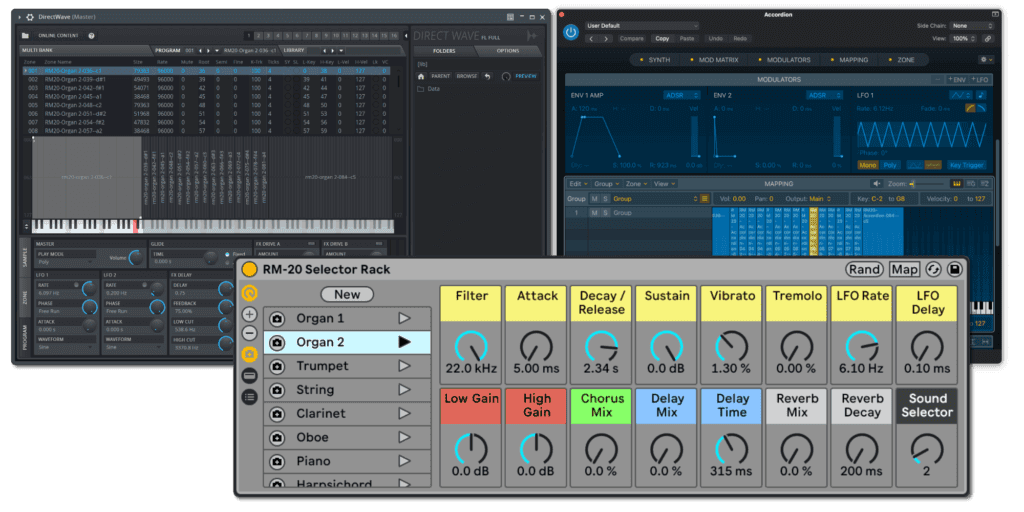Select program slot 2 in DirectWave

[x=259, y=35]
